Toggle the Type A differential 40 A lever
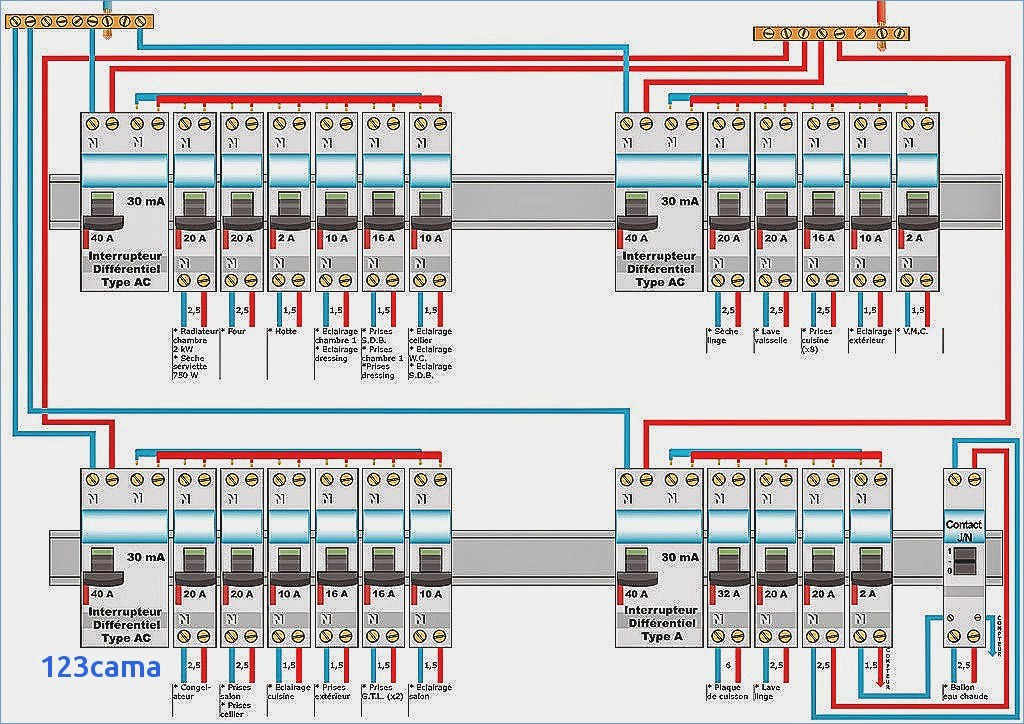Screen dimensions: 1024x724 635,566
